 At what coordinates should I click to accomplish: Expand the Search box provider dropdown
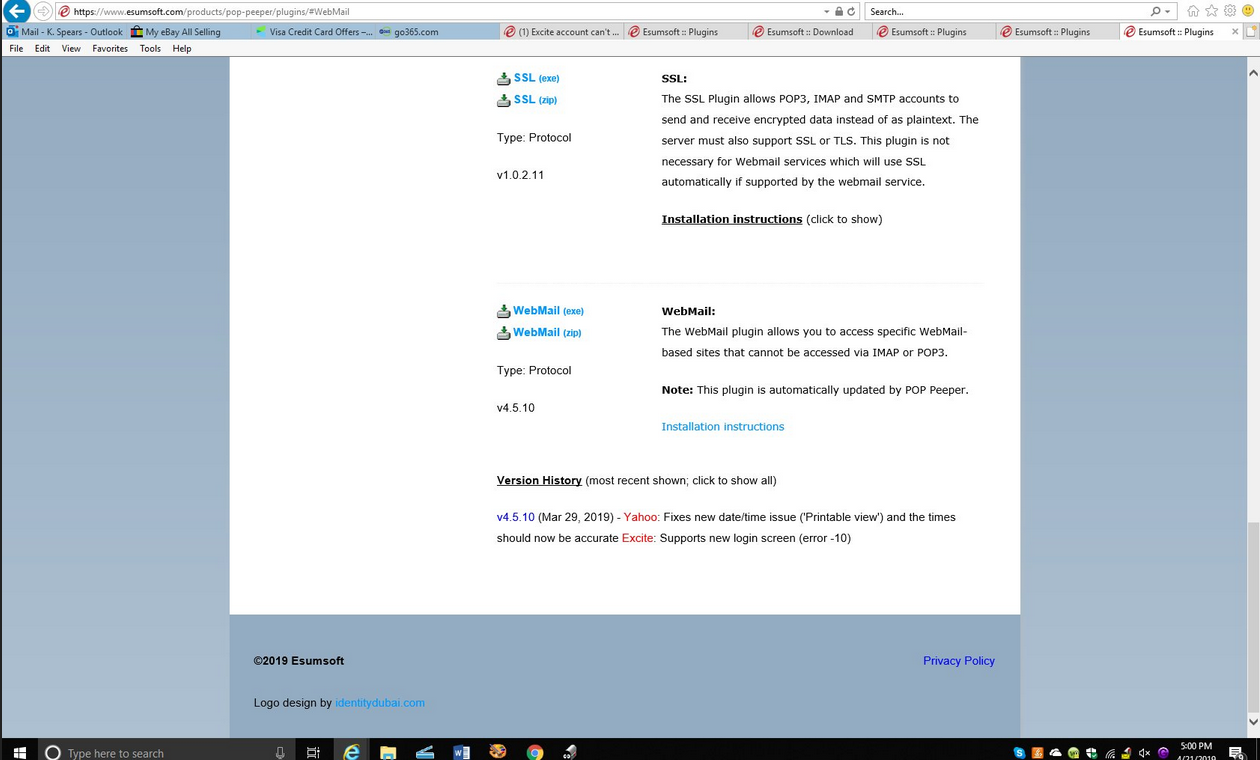pyautogui.click(x=1168, y=11)
